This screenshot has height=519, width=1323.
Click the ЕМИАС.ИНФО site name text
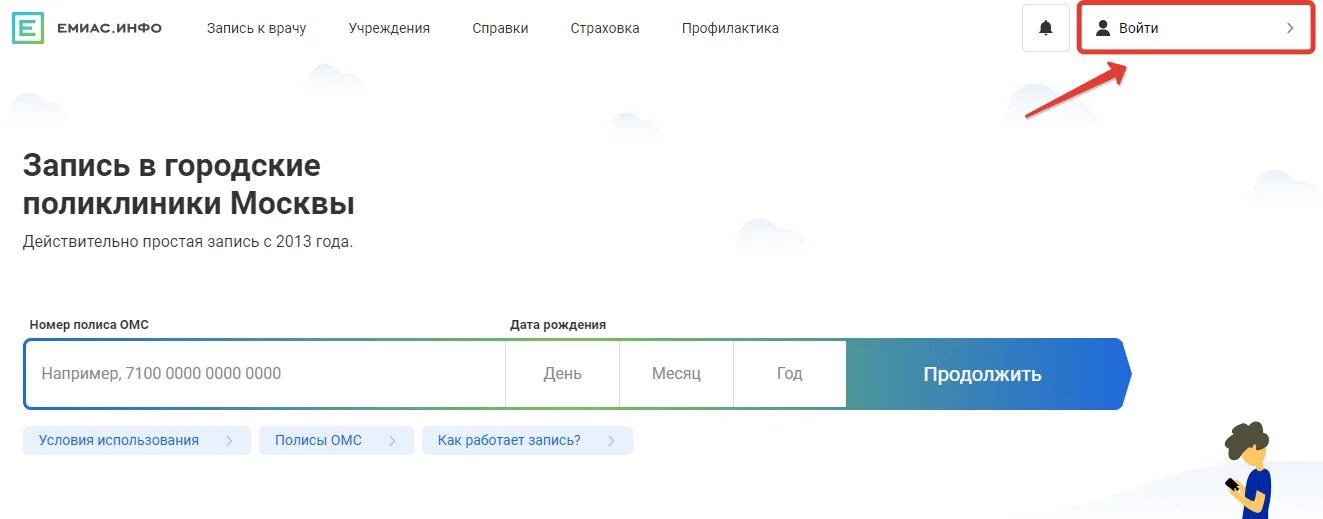point(110,28)
